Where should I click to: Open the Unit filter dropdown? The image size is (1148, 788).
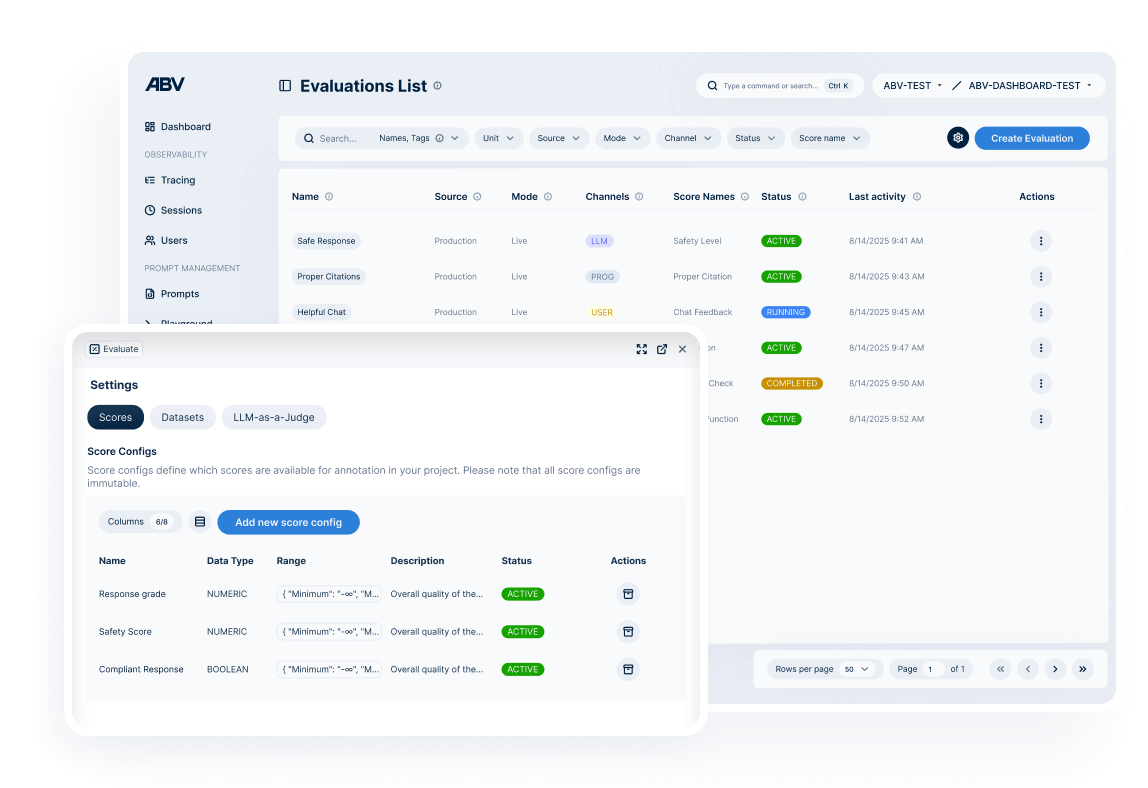pos(498,138)
